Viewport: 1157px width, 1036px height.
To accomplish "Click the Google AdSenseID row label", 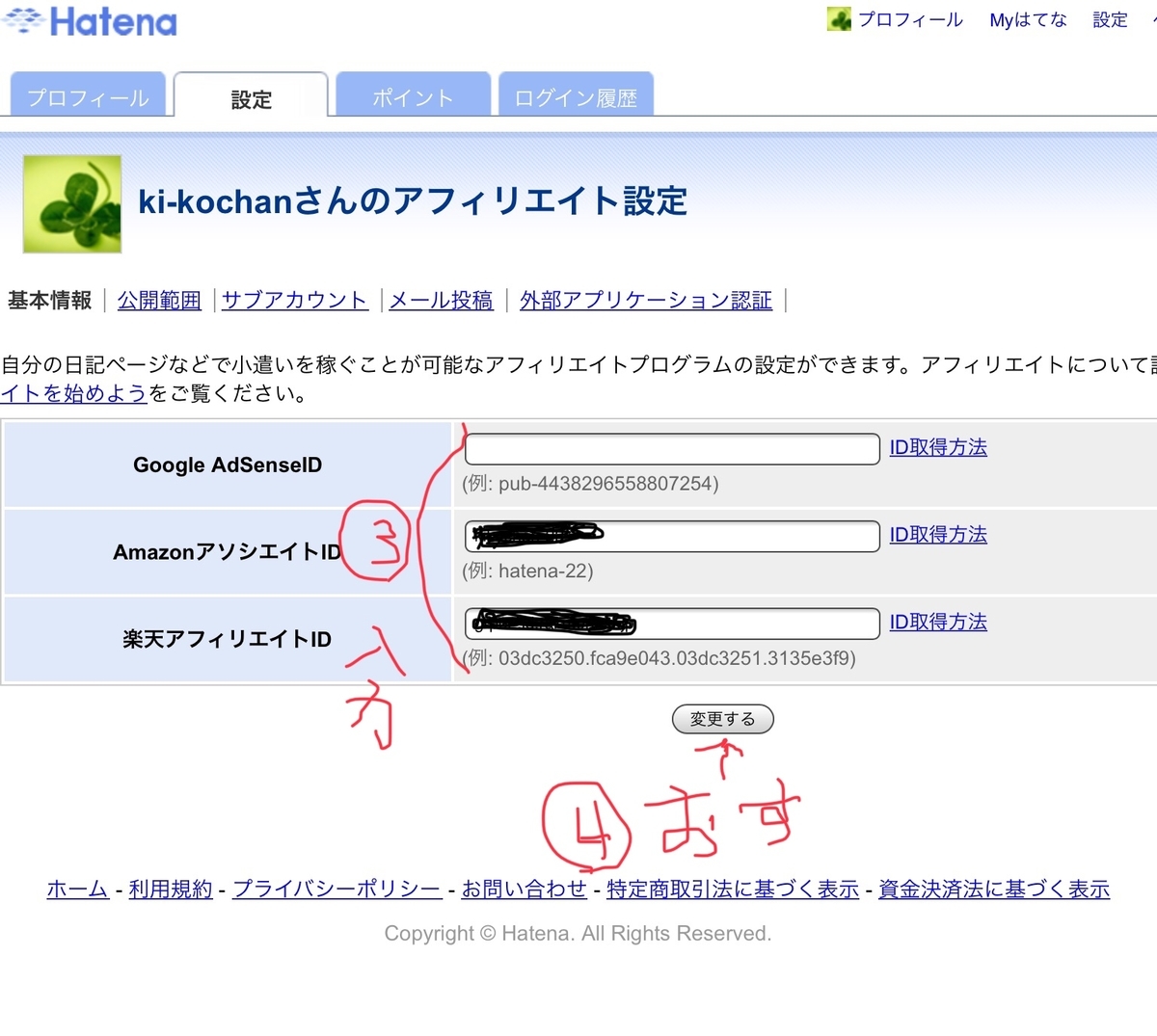I will [x=228, y=465].
